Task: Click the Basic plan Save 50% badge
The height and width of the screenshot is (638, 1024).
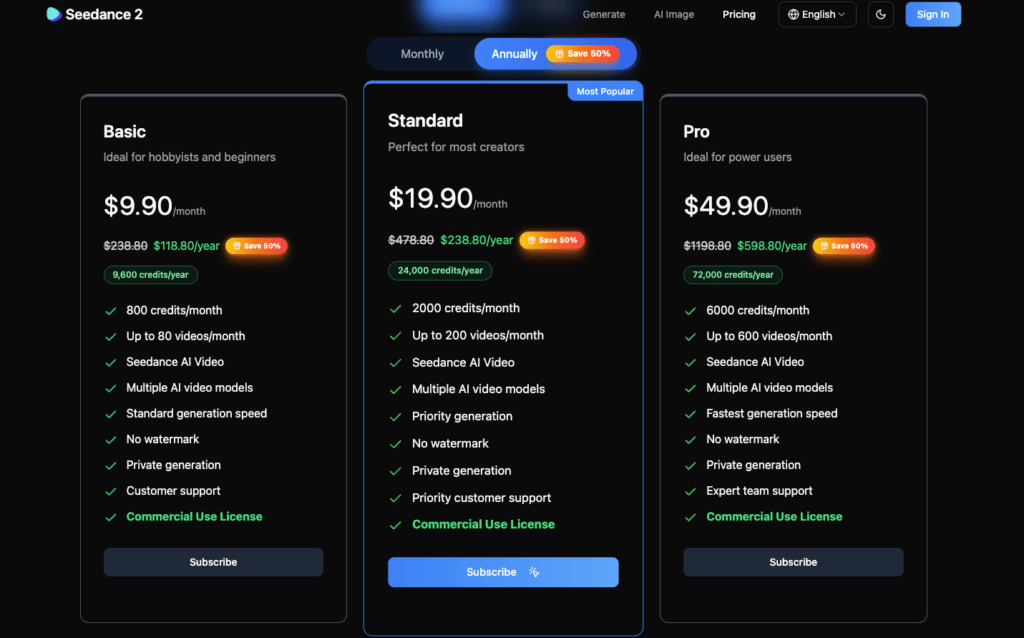Action: pyautogui.click(x=256, y=246)
